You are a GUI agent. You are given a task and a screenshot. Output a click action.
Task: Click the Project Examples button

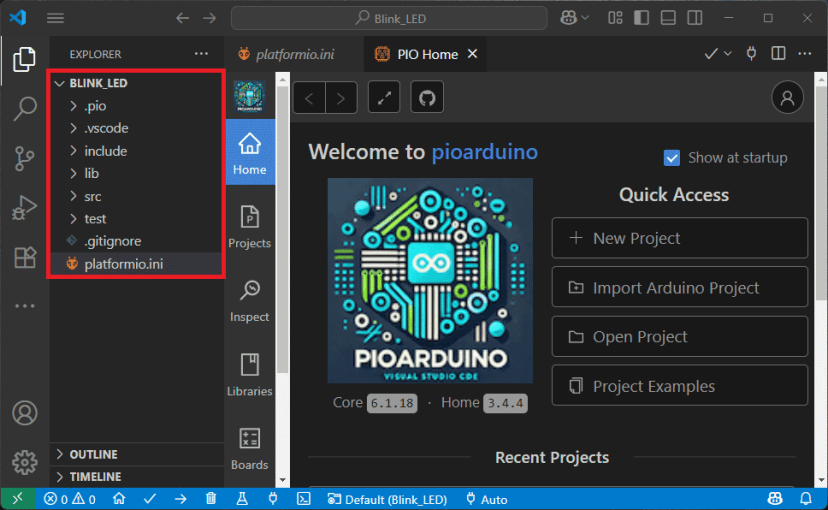[x=680, y=386]
